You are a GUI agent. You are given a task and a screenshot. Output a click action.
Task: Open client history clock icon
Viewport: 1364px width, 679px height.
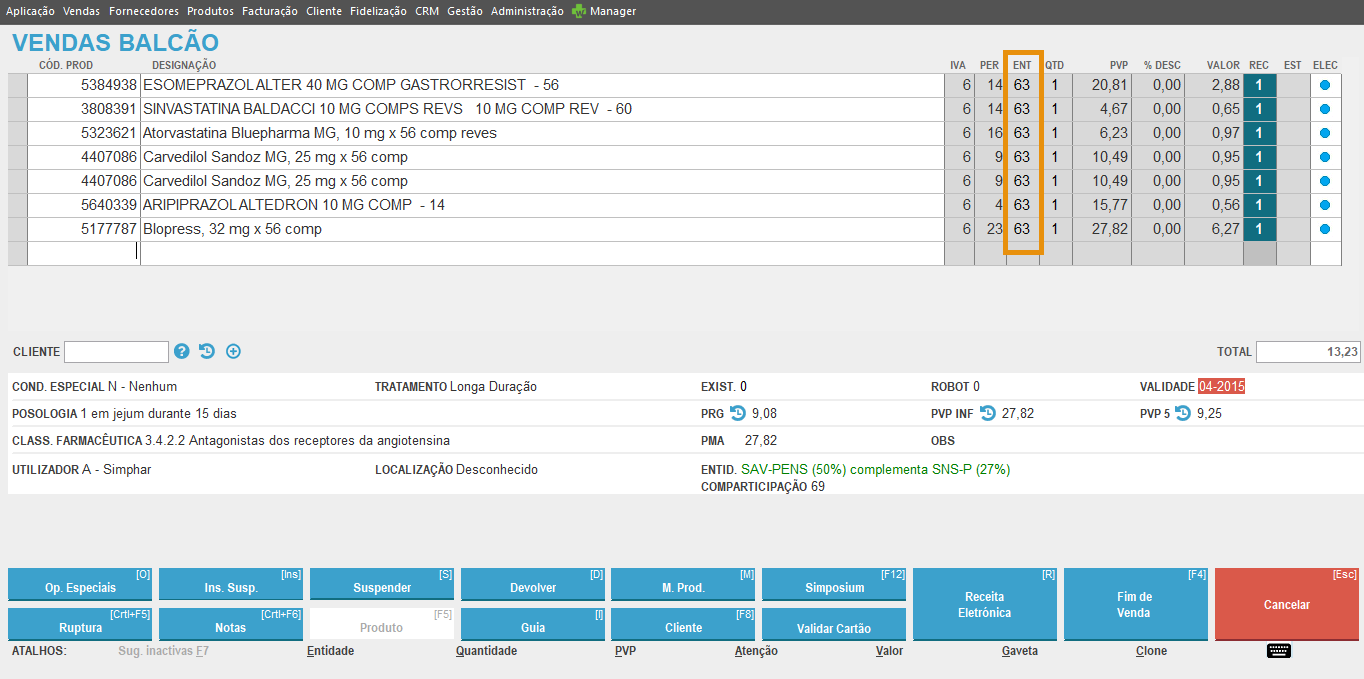pos(207,351)
